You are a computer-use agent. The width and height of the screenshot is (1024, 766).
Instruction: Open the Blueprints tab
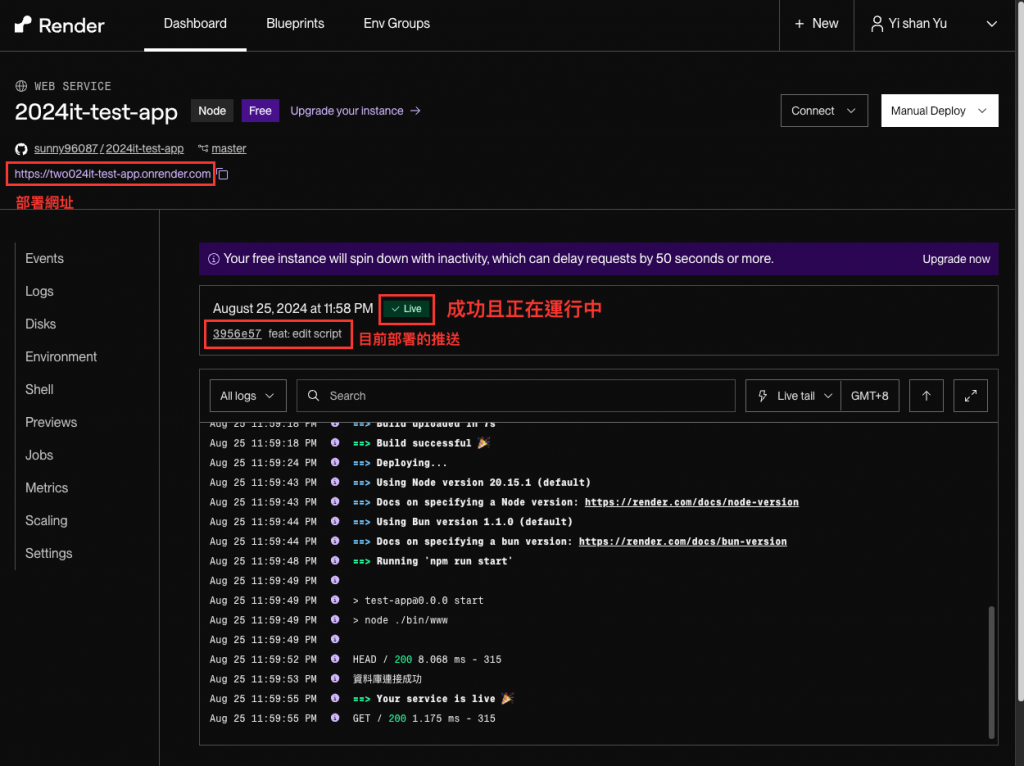click(x=295, y=24)
